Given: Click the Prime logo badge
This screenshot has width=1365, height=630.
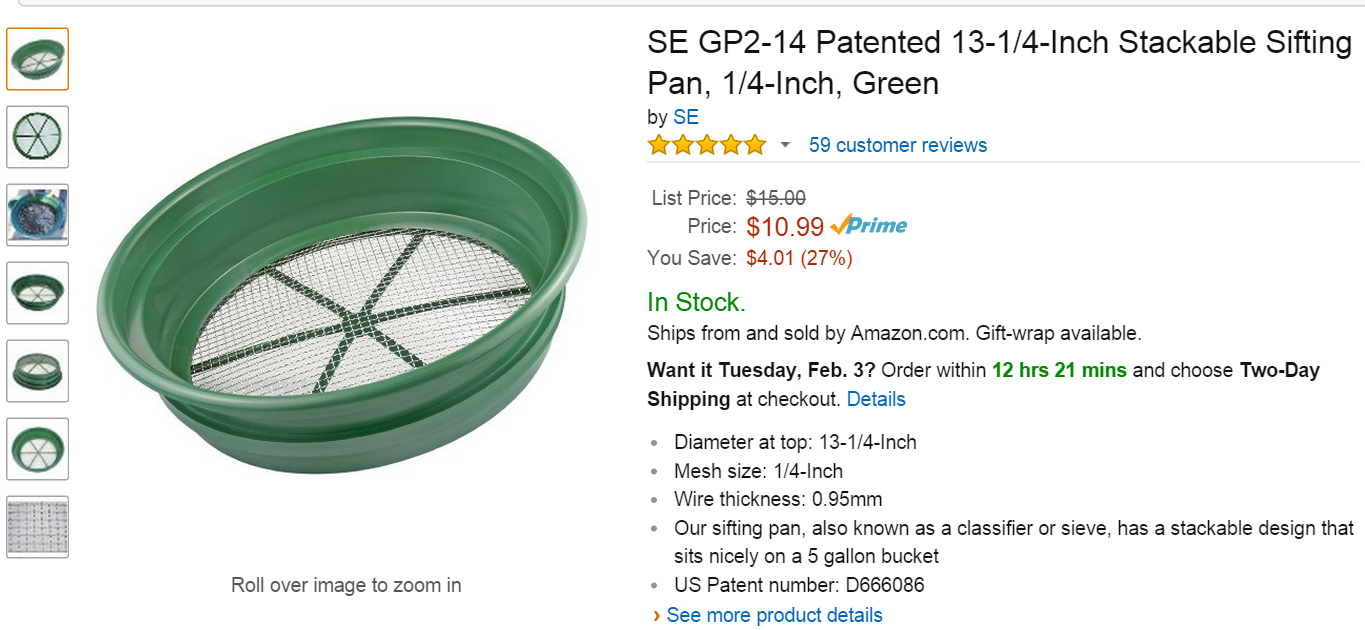Looking at the screenshot, I should point(869,225).
